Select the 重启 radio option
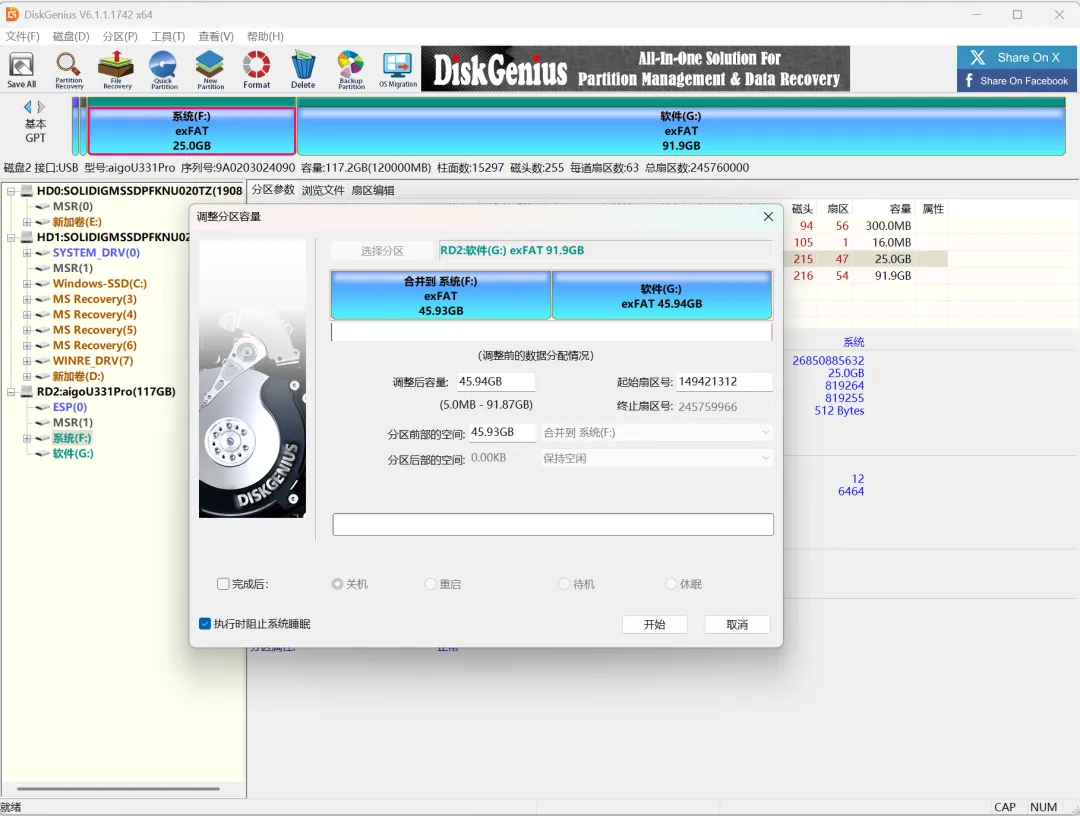The width and height of the screenshot is (1080, 816). pos(430,584)
